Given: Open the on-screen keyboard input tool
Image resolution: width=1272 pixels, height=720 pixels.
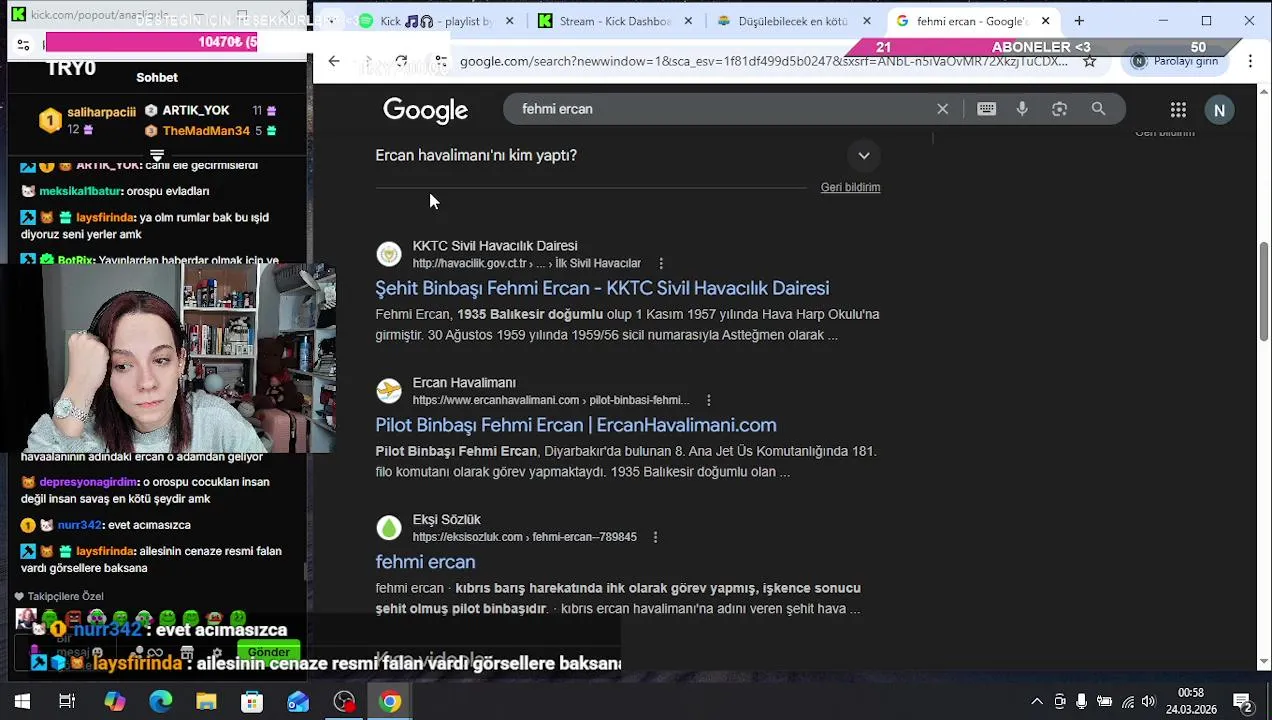Looking at the screenshot, I should click(986, 109).
